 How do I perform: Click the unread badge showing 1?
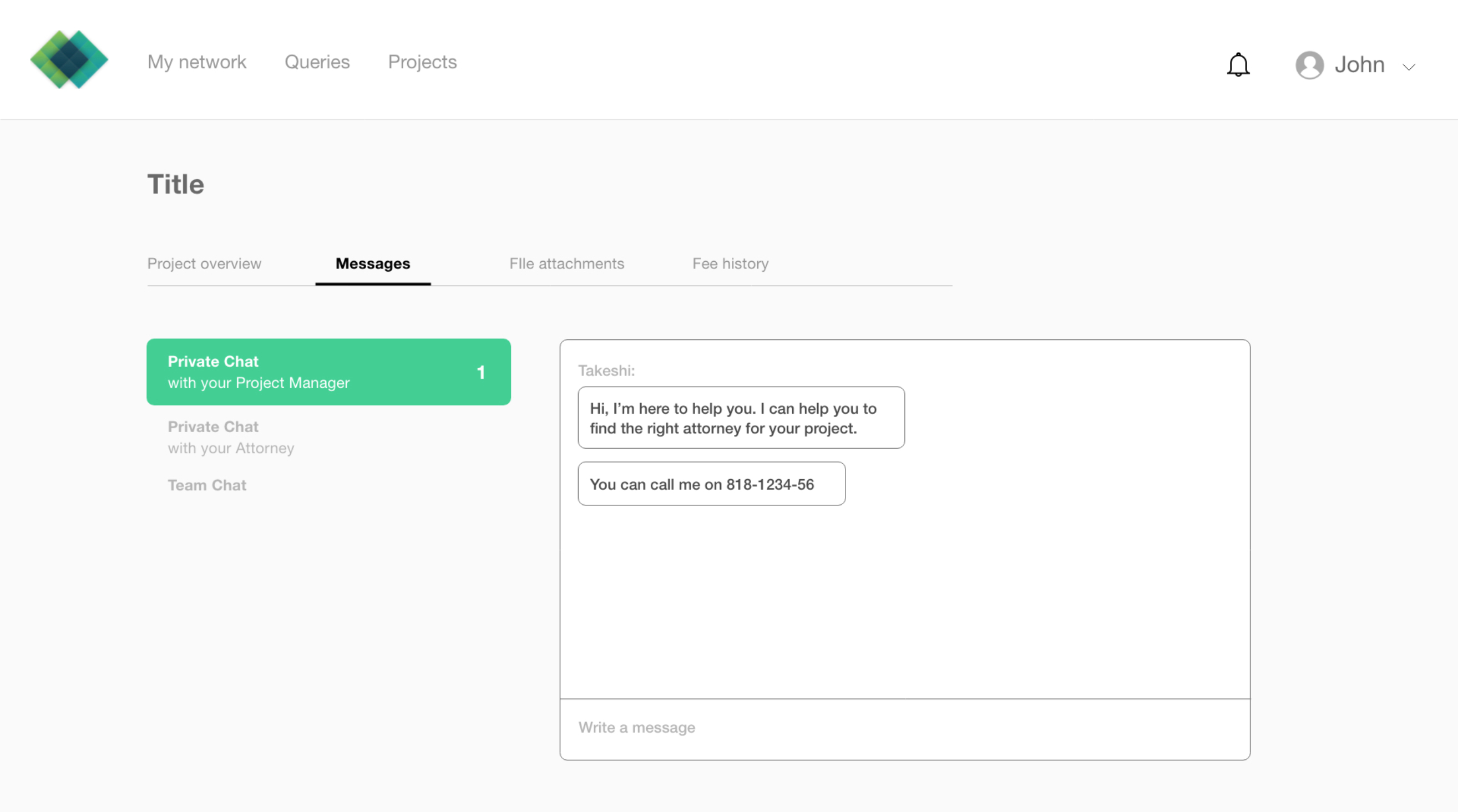click(x=480, y=372)
